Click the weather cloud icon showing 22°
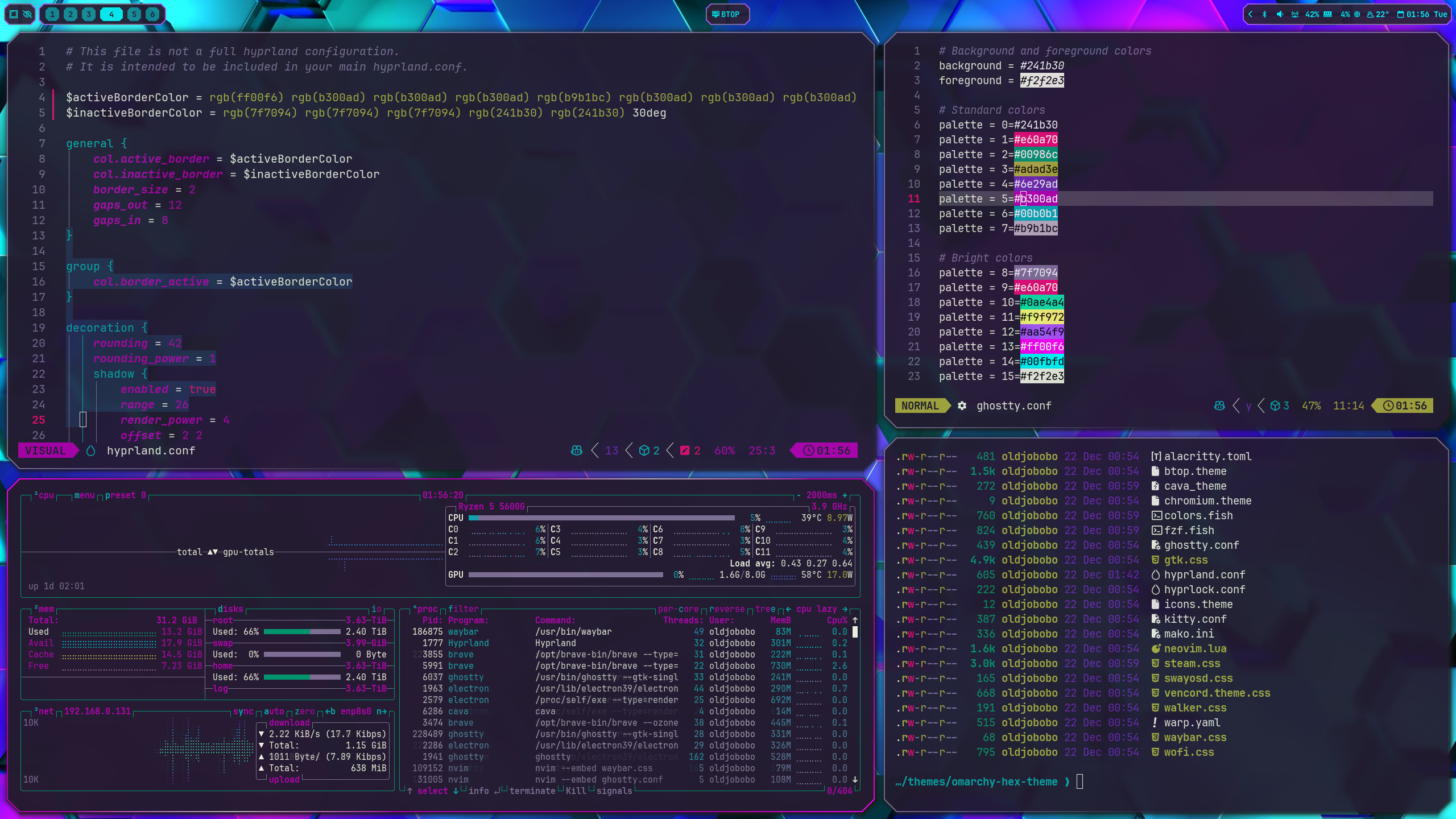The height and width of the screenshot is (819, 1456). [x=1370, y=14]
